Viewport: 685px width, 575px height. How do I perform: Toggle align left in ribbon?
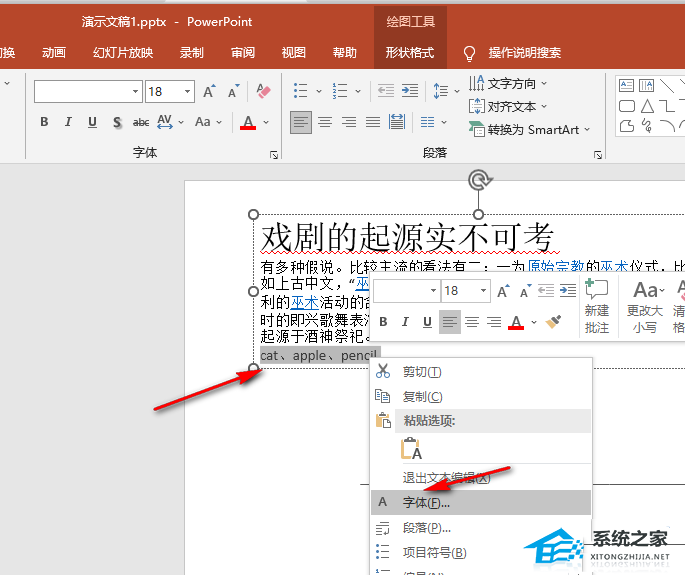[301, 122]
